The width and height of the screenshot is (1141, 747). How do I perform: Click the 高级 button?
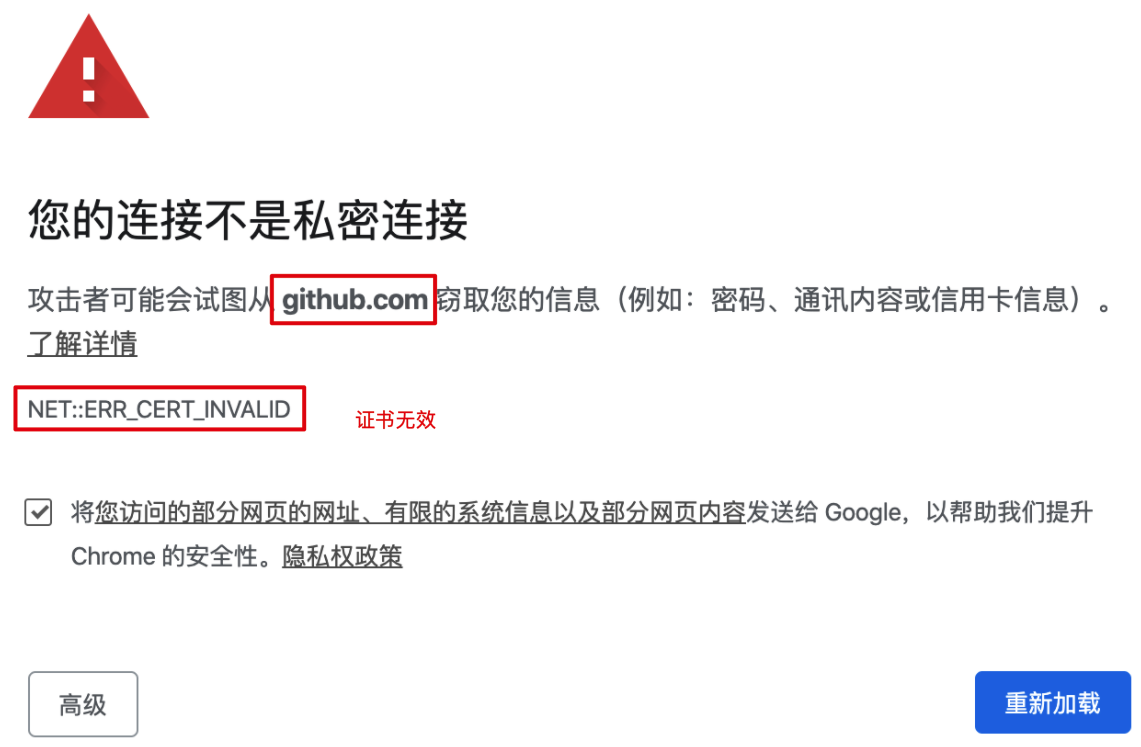pos(83,704)
